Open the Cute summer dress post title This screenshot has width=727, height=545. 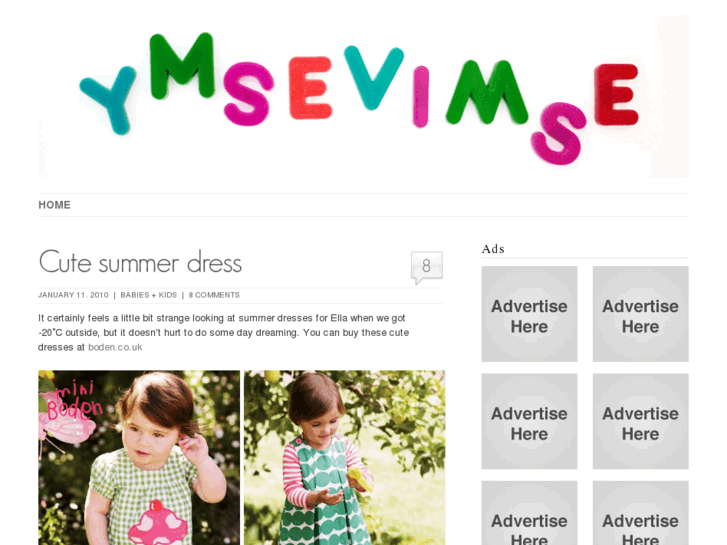(140, 263)
